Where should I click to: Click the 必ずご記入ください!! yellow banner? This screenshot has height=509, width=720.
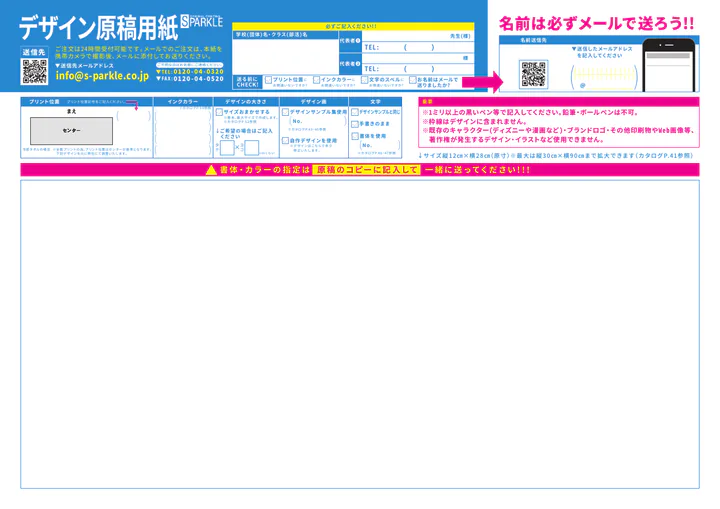(x=353, y=27)
